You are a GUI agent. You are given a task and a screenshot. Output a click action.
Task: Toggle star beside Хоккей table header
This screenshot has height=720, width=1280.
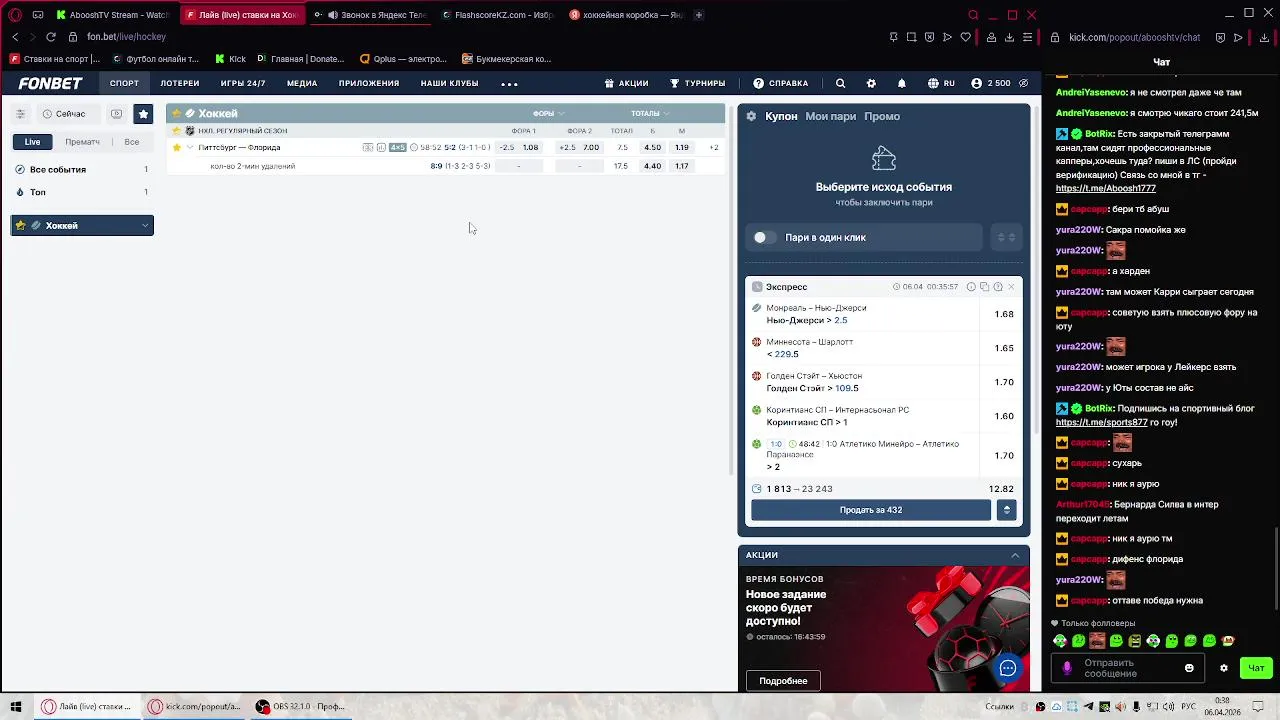click(x=177, y=113)
